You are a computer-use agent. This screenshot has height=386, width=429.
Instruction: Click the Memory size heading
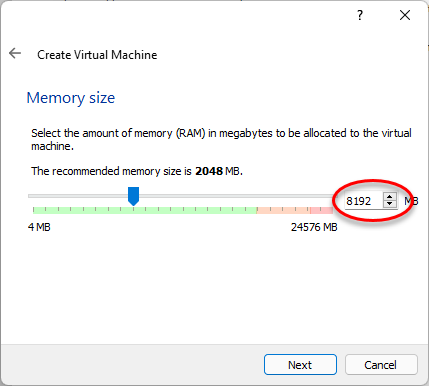(71, 98)
